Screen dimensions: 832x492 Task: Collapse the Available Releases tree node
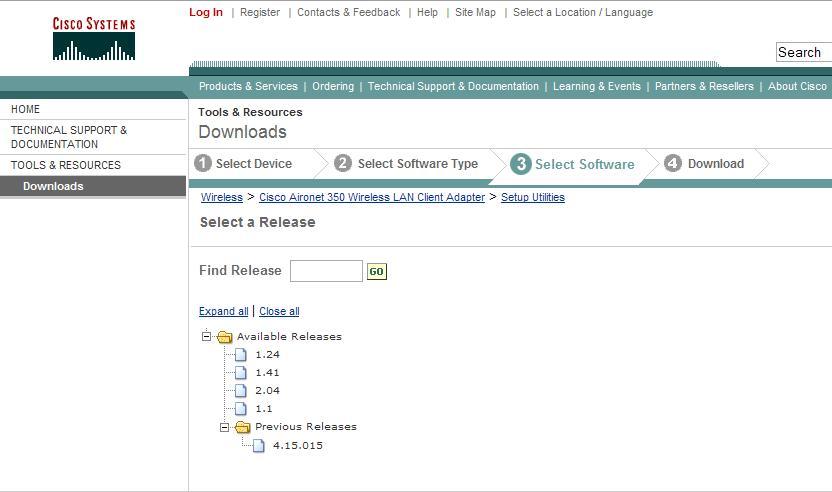[x=206, y=336]
